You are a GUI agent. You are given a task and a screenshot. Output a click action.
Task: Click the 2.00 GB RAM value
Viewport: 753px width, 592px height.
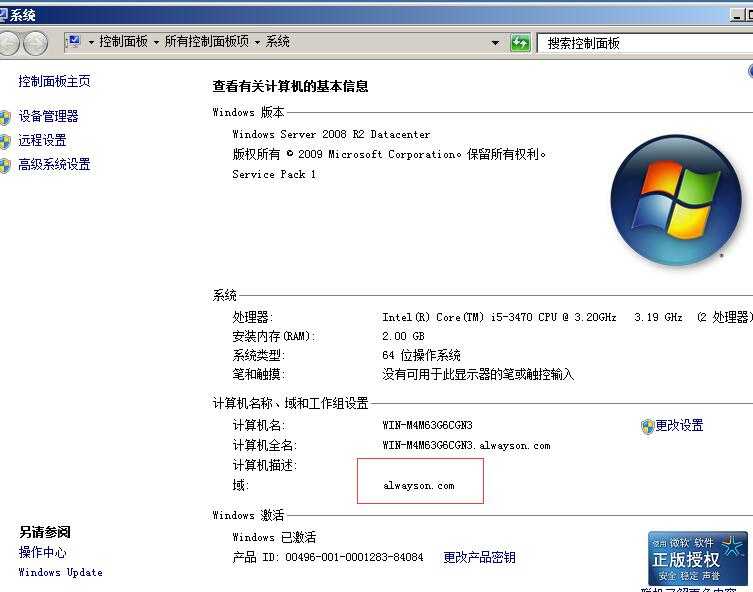[403, 336]
